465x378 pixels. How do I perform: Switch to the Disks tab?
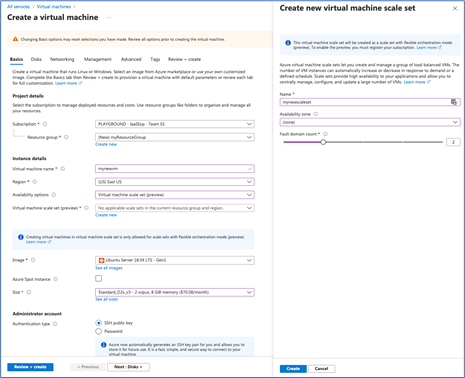coord(36,59)
